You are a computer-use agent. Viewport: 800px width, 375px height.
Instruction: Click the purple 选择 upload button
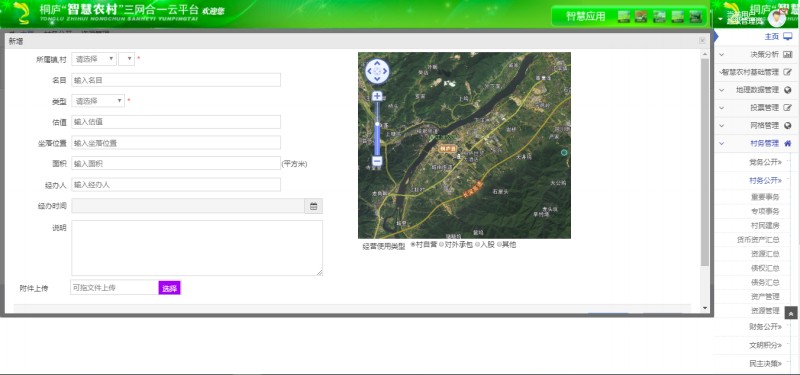pos(169,288)
